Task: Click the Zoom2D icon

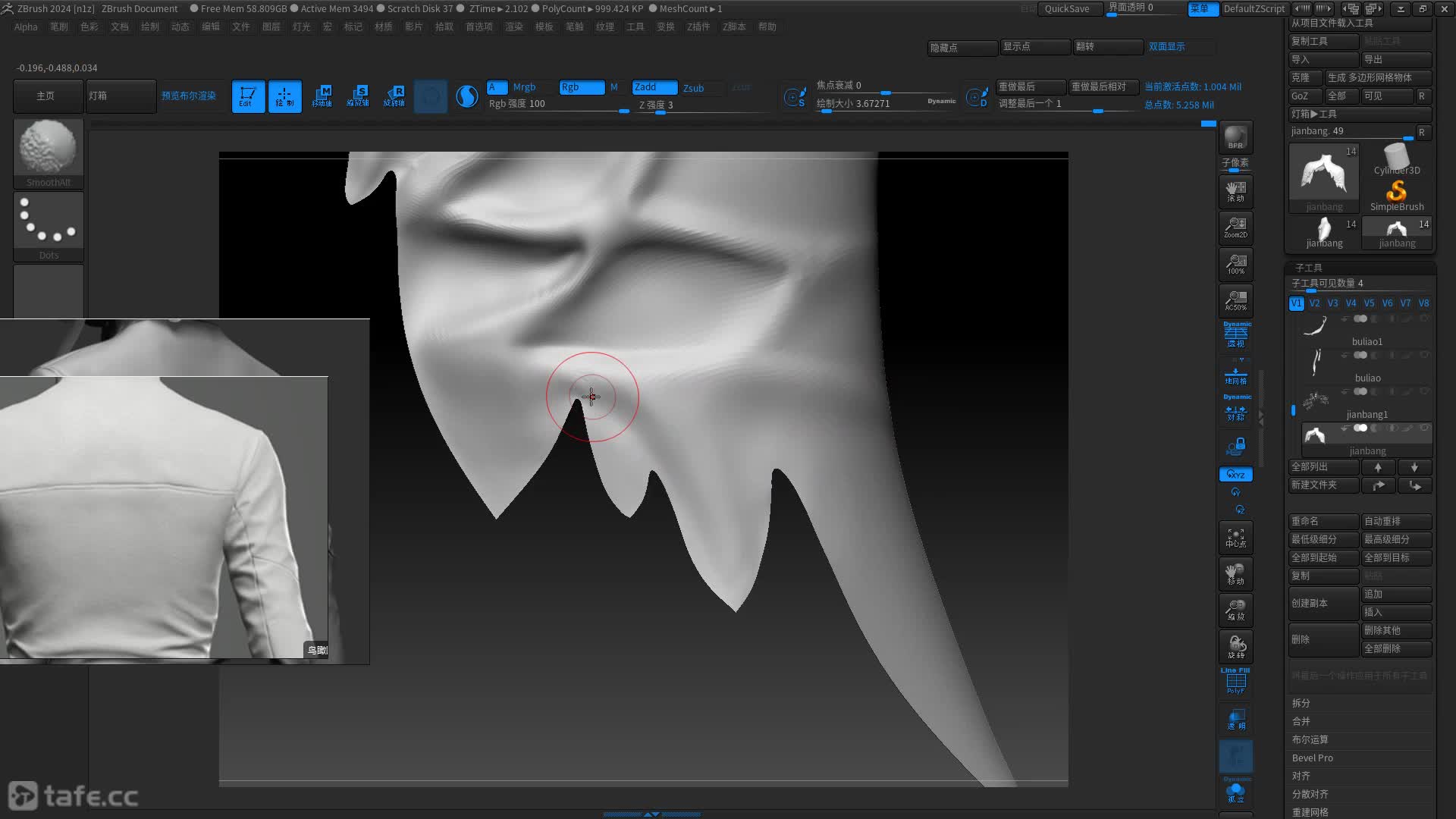Action: [x=1235, y=227]
